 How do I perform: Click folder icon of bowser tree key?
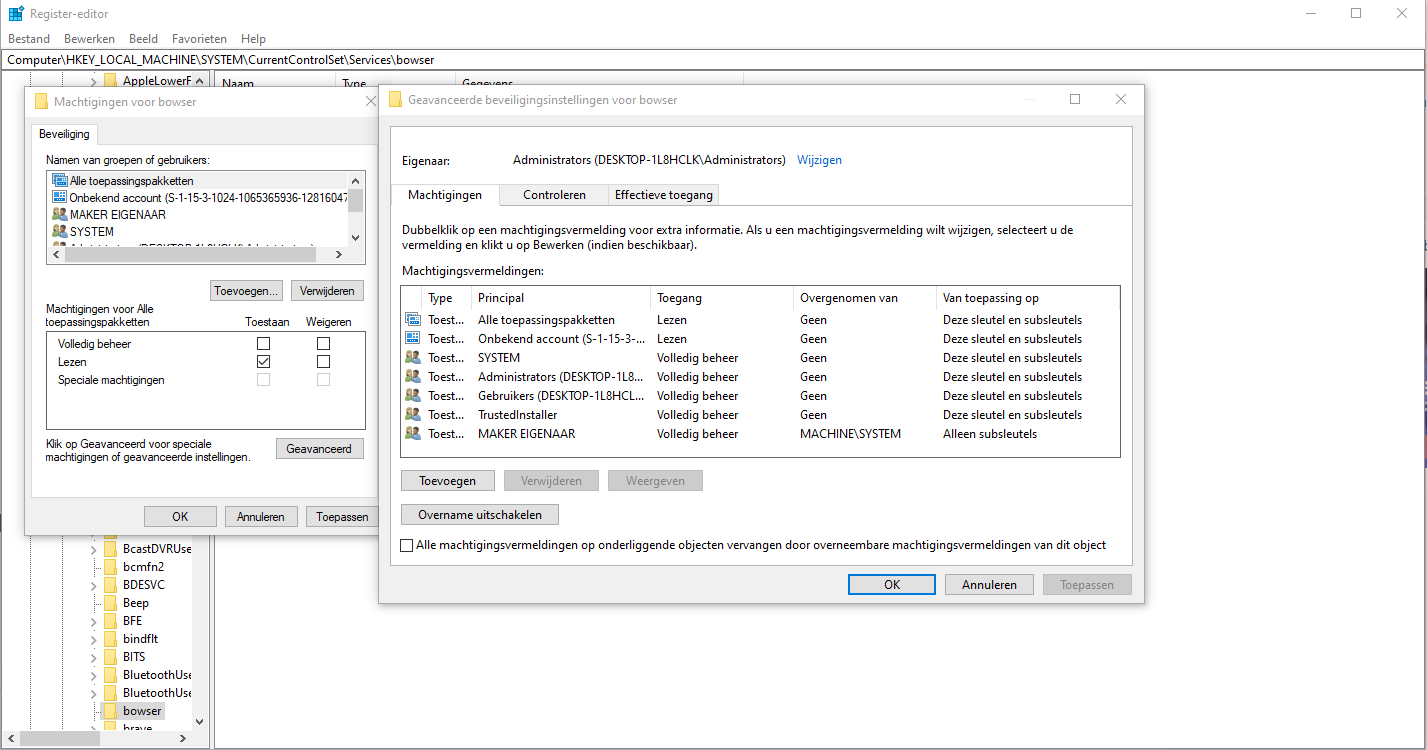tap(111, 711)
